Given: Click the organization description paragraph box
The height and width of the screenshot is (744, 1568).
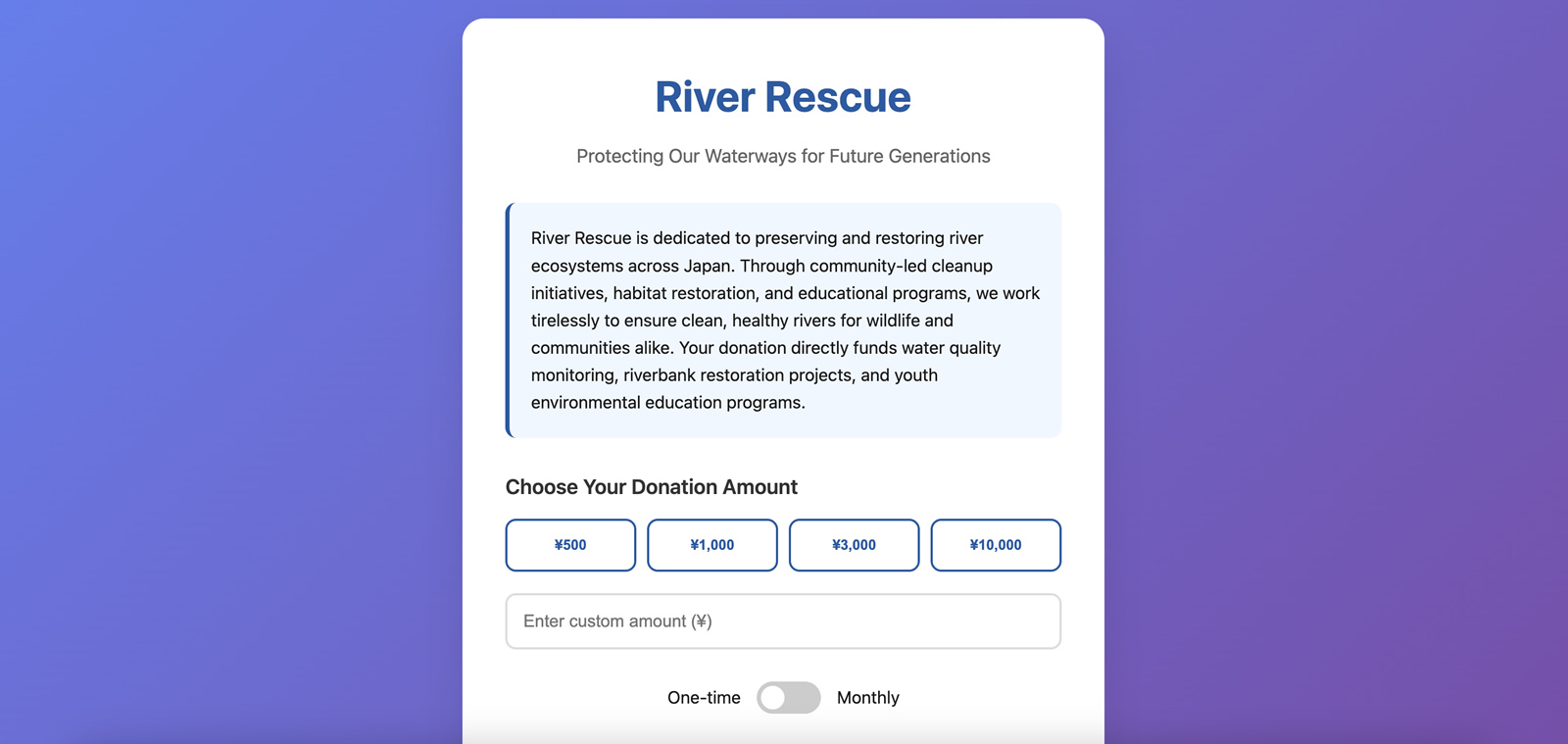Looking at the screenshot, I should coord(783,321).
